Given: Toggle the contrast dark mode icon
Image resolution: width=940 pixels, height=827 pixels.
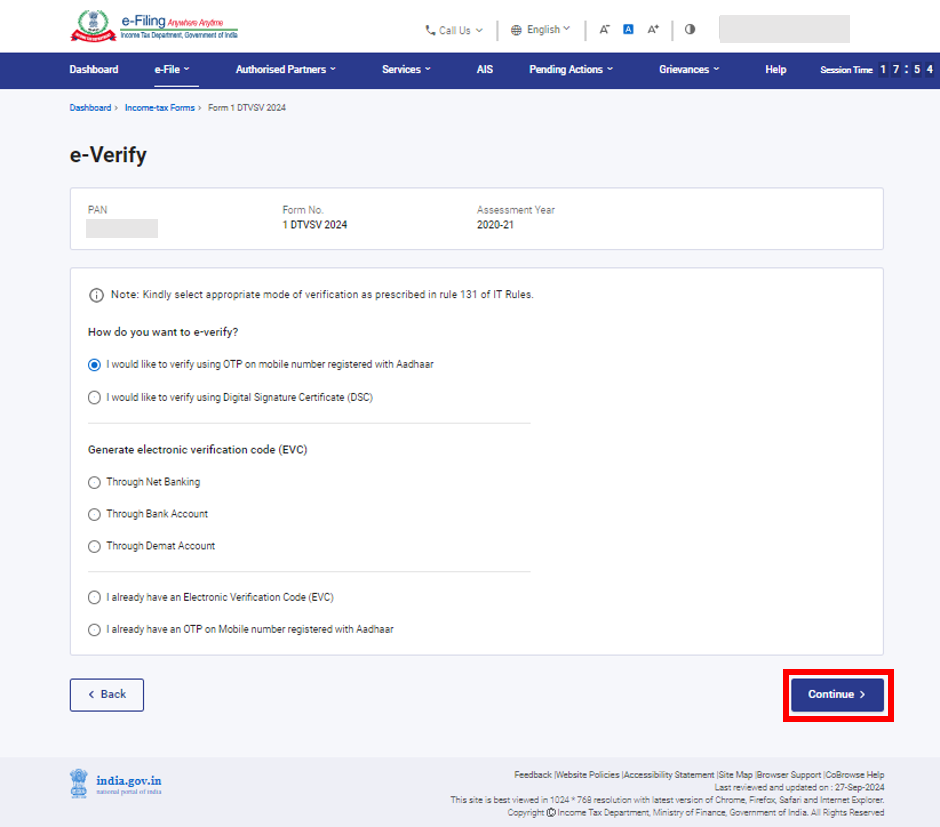Looking at the screenshot, I should pyautogui.click(x=689, y=30).
